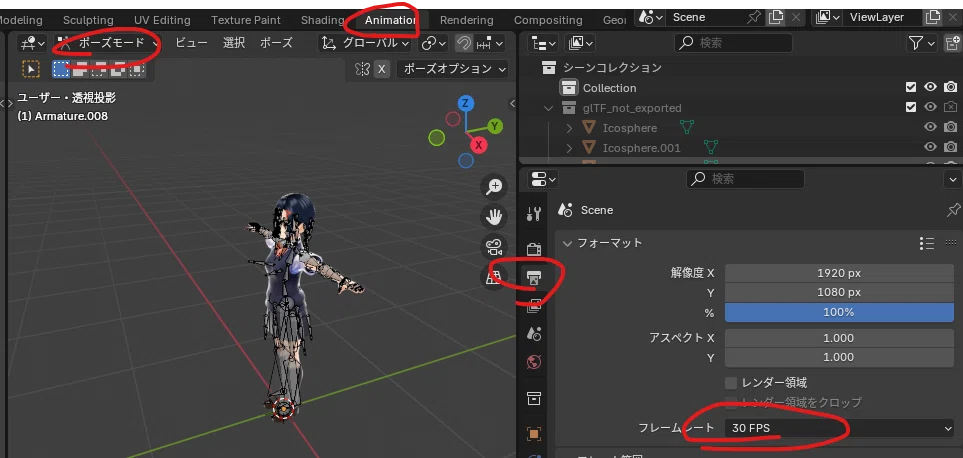Collapse フォーマット panel
This screenshot has height=458, width=963.
click(567, 243)
